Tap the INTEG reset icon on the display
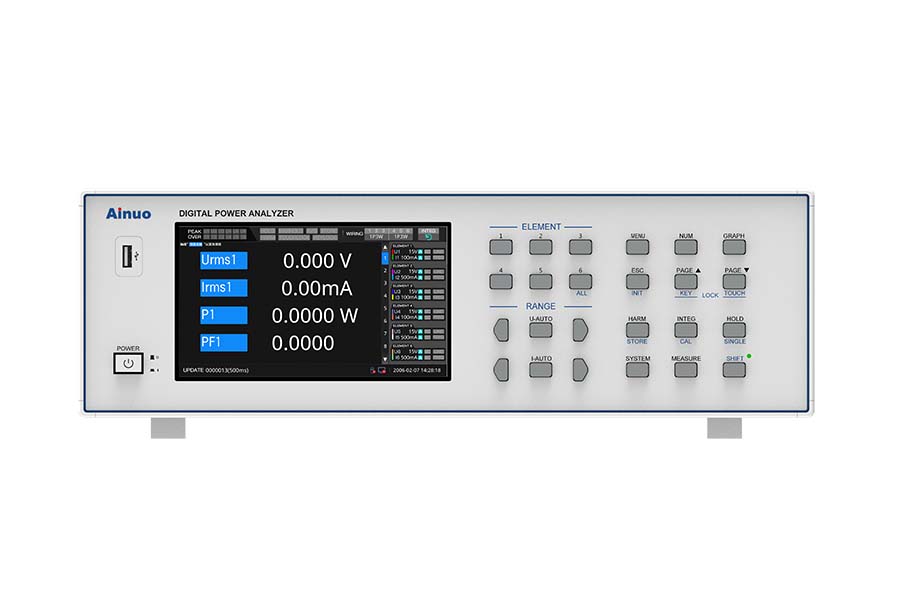This screenshot has height=600, width=900. [428, 237]
